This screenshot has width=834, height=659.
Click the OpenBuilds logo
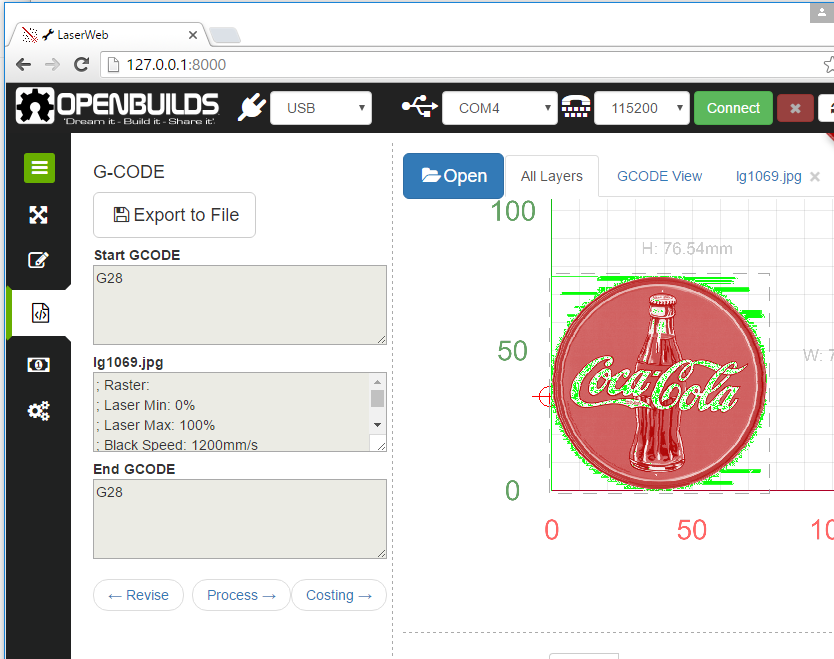(117, 108)
